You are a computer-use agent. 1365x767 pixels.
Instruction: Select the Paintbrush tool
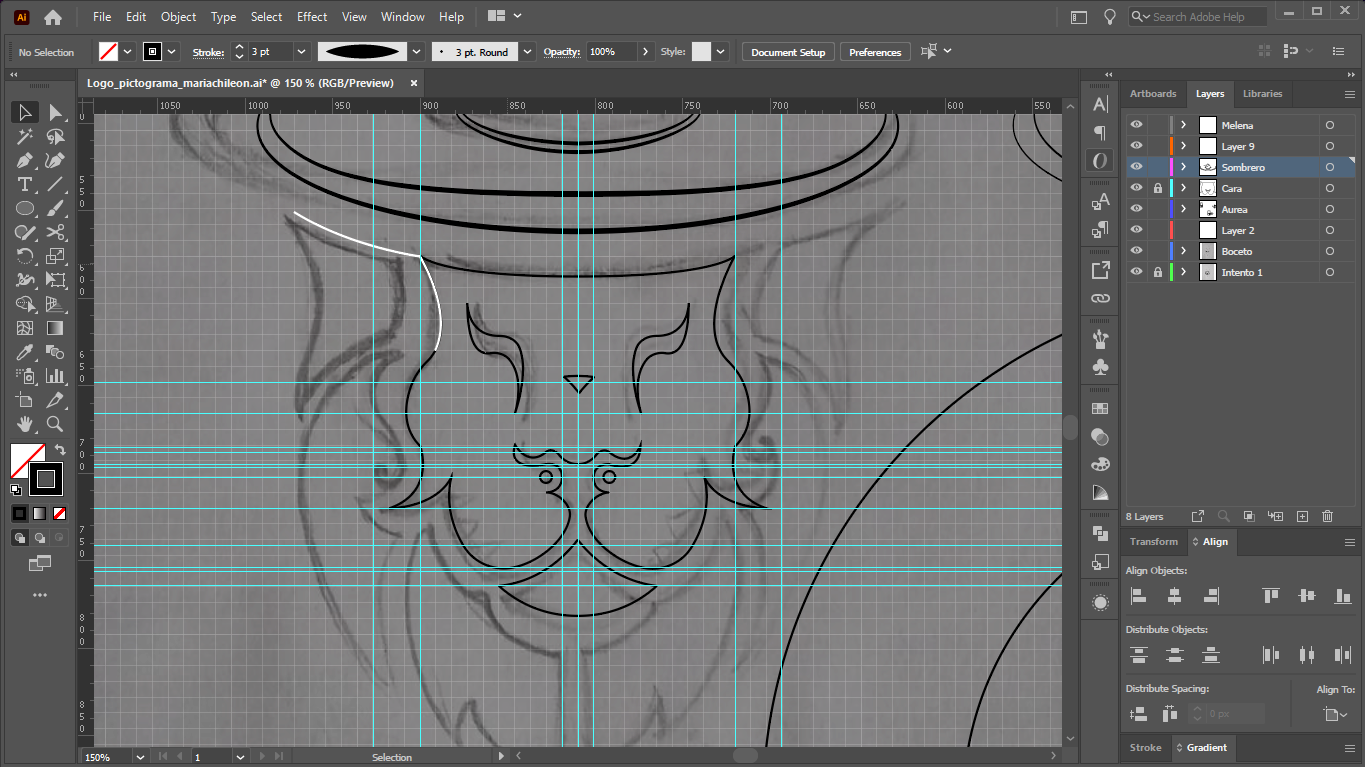[x=56, y=209]
